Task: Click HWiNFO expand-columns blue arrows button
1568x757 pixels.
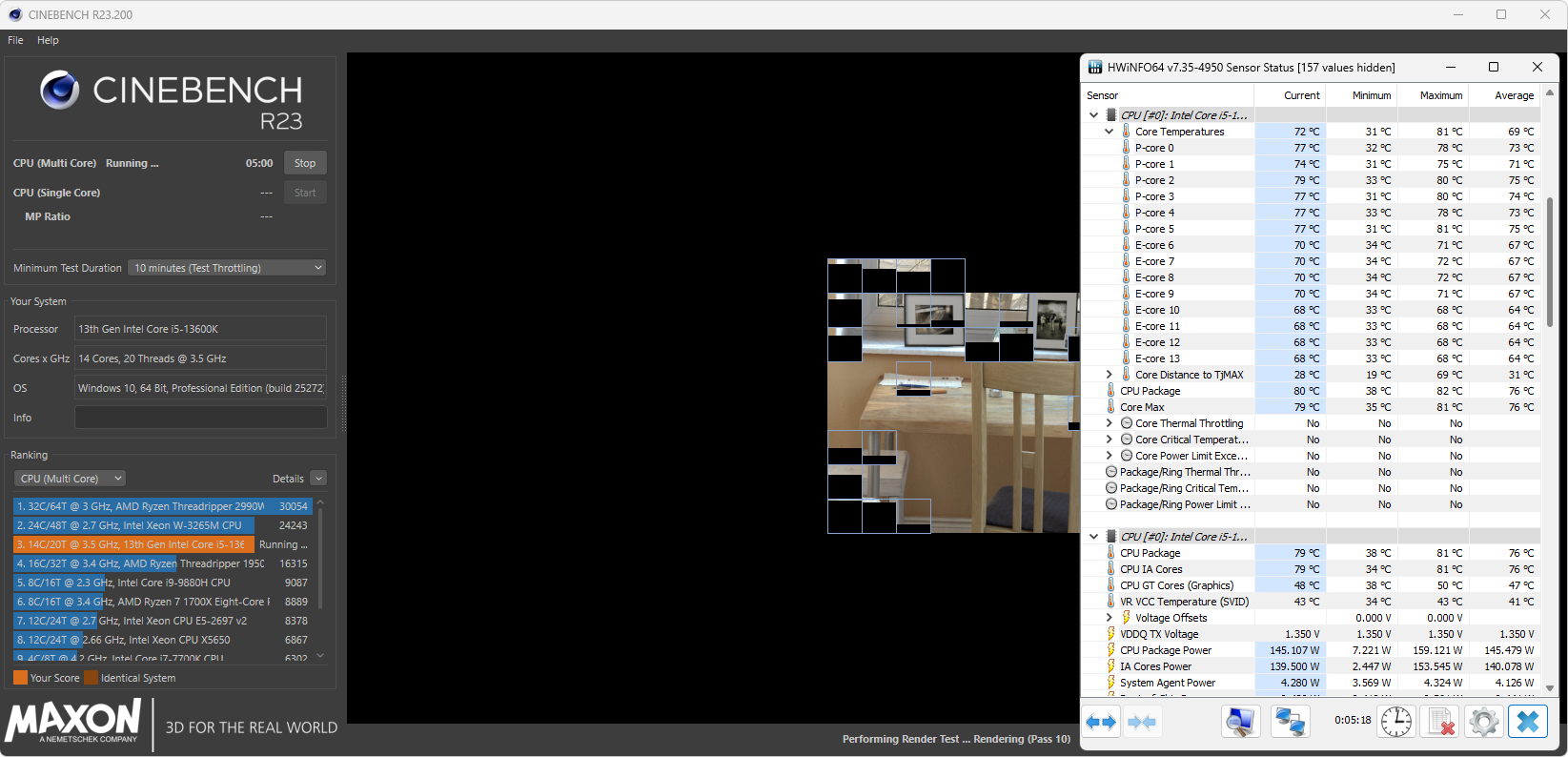Action: (x=1101, y=722)
